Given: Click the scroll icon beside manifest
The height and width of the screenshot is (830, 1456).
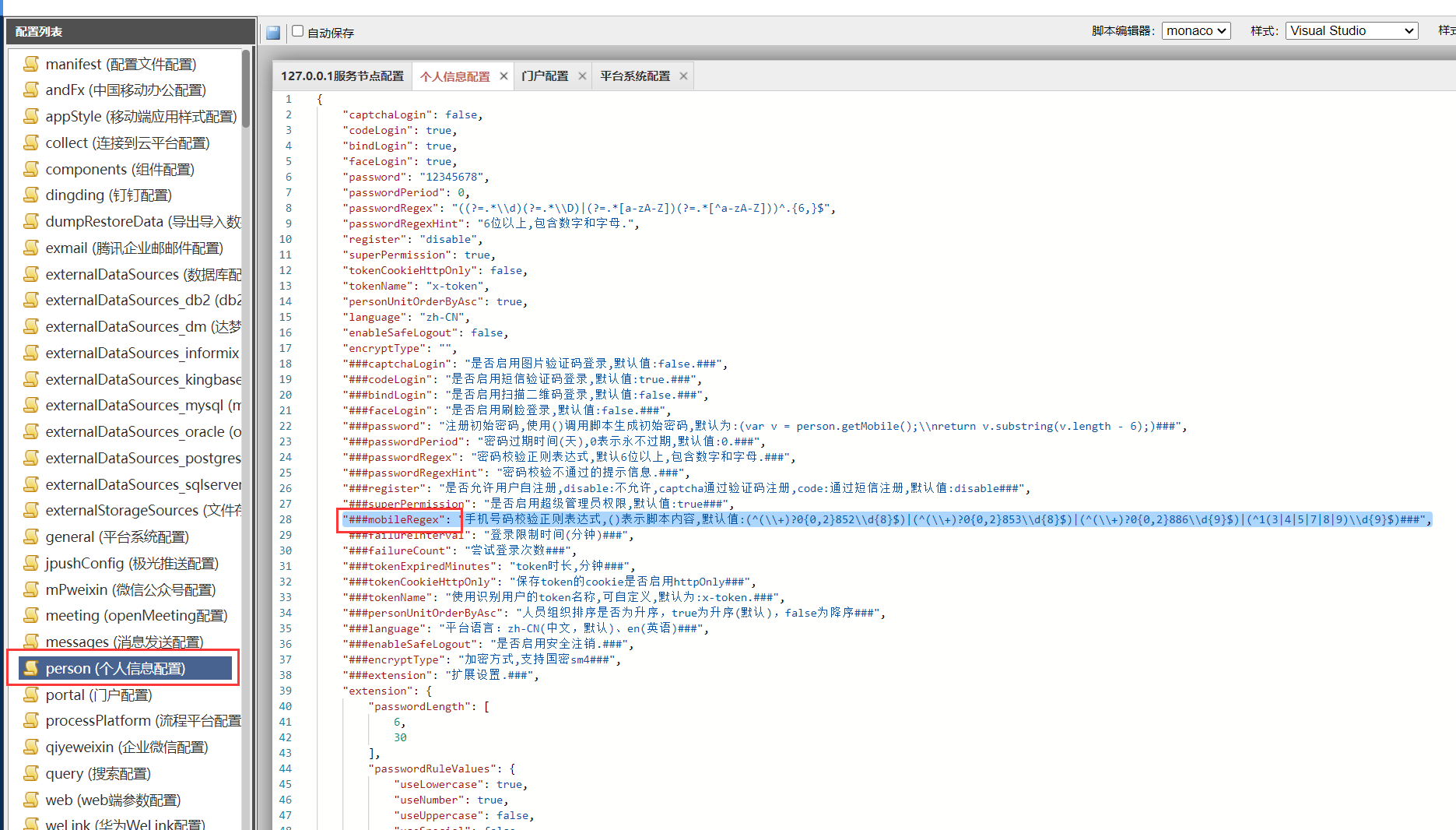Looking at the screenshot, I should coord(31,64).
